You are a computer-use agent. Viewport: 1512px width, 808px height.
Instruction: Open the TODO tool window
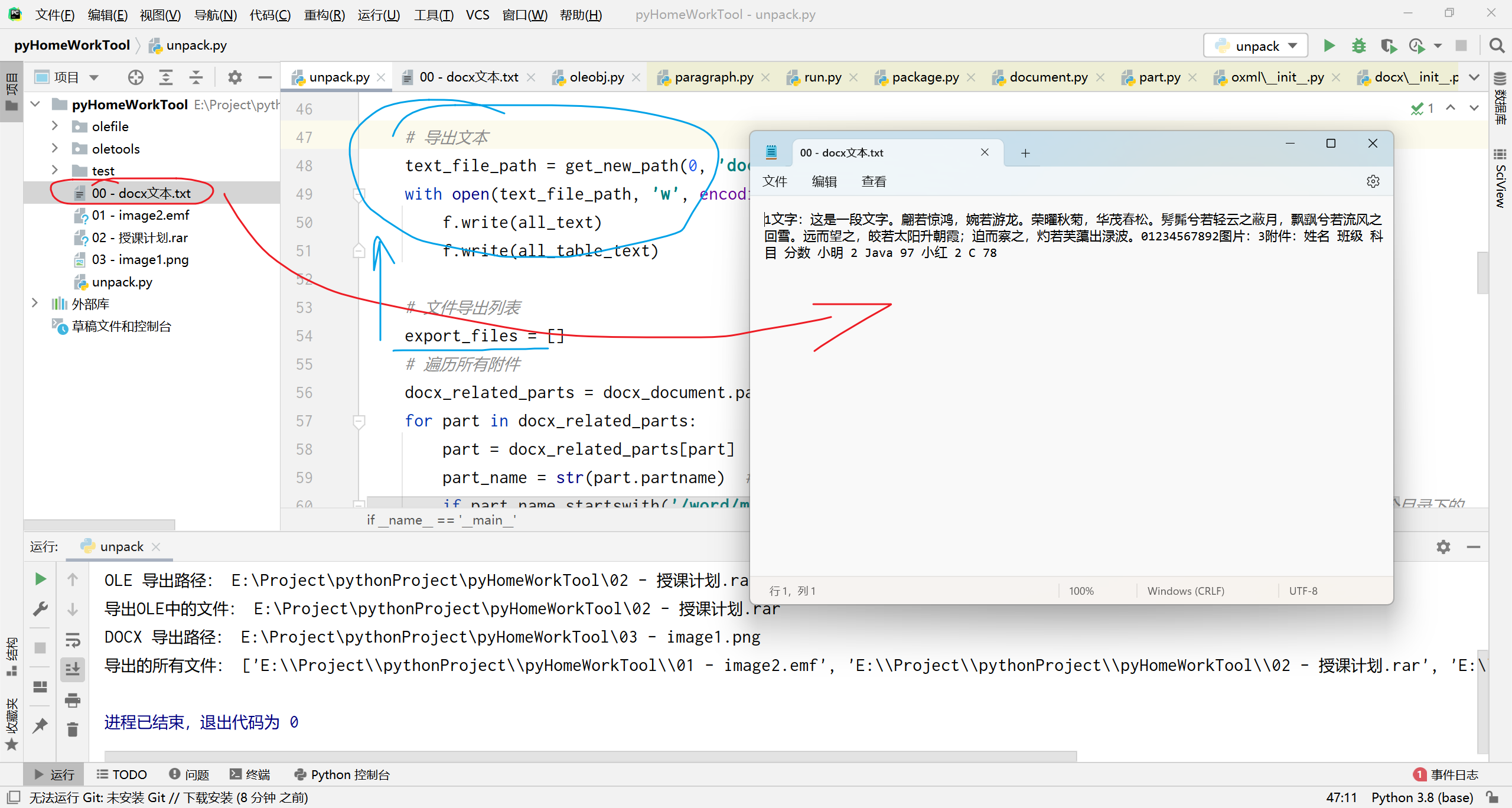pos(122,774)
